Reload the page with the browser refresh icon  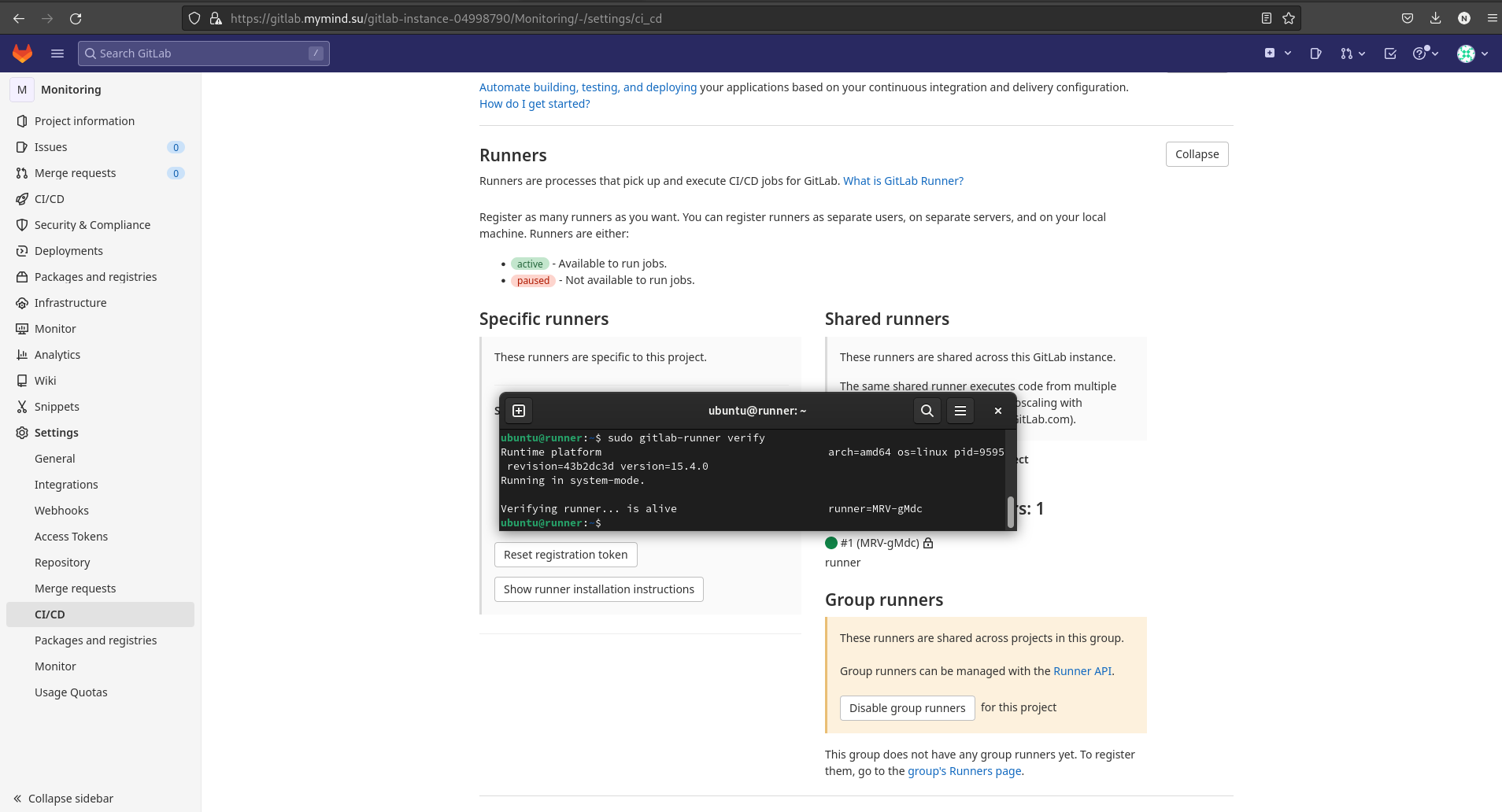point(76,18)
